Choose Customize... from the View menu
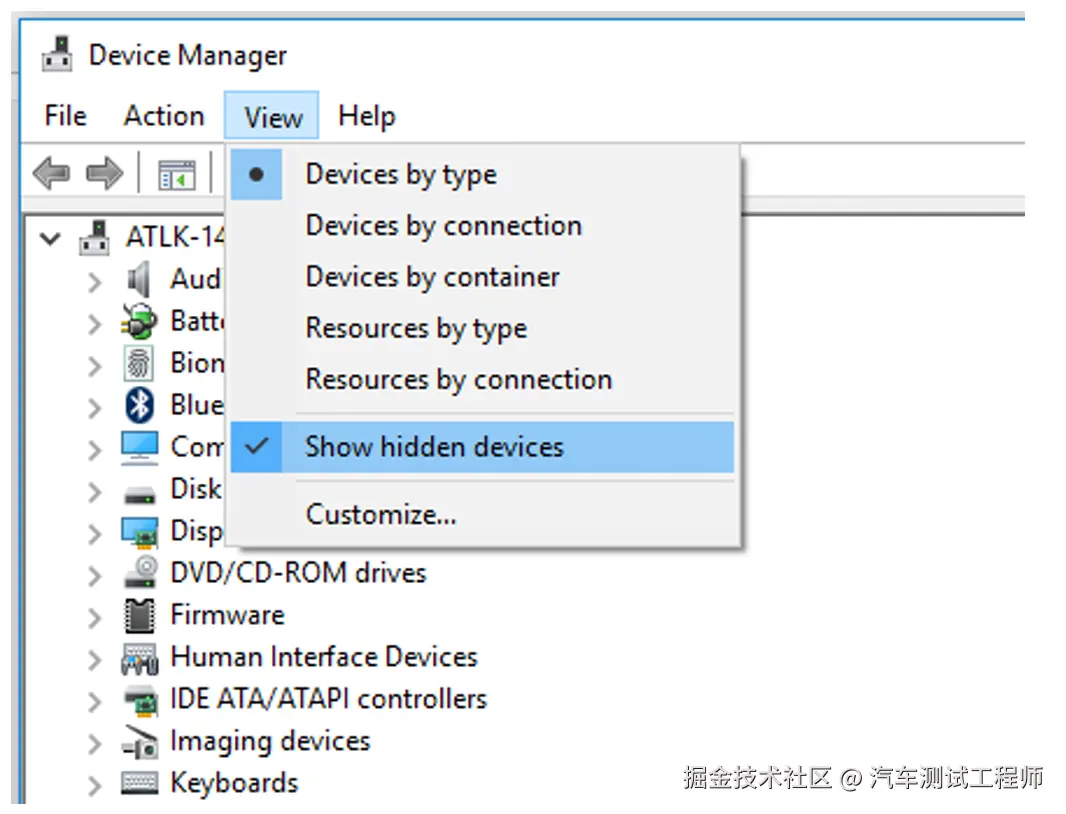1066x814 pixels. pyautogui.click(x=381, y=515)
